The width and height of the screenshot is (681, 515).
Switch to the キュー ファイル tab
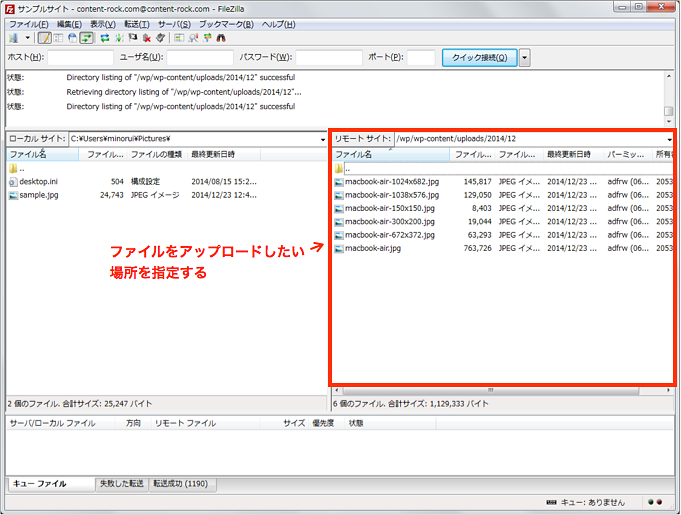click(x=51, y=484)
